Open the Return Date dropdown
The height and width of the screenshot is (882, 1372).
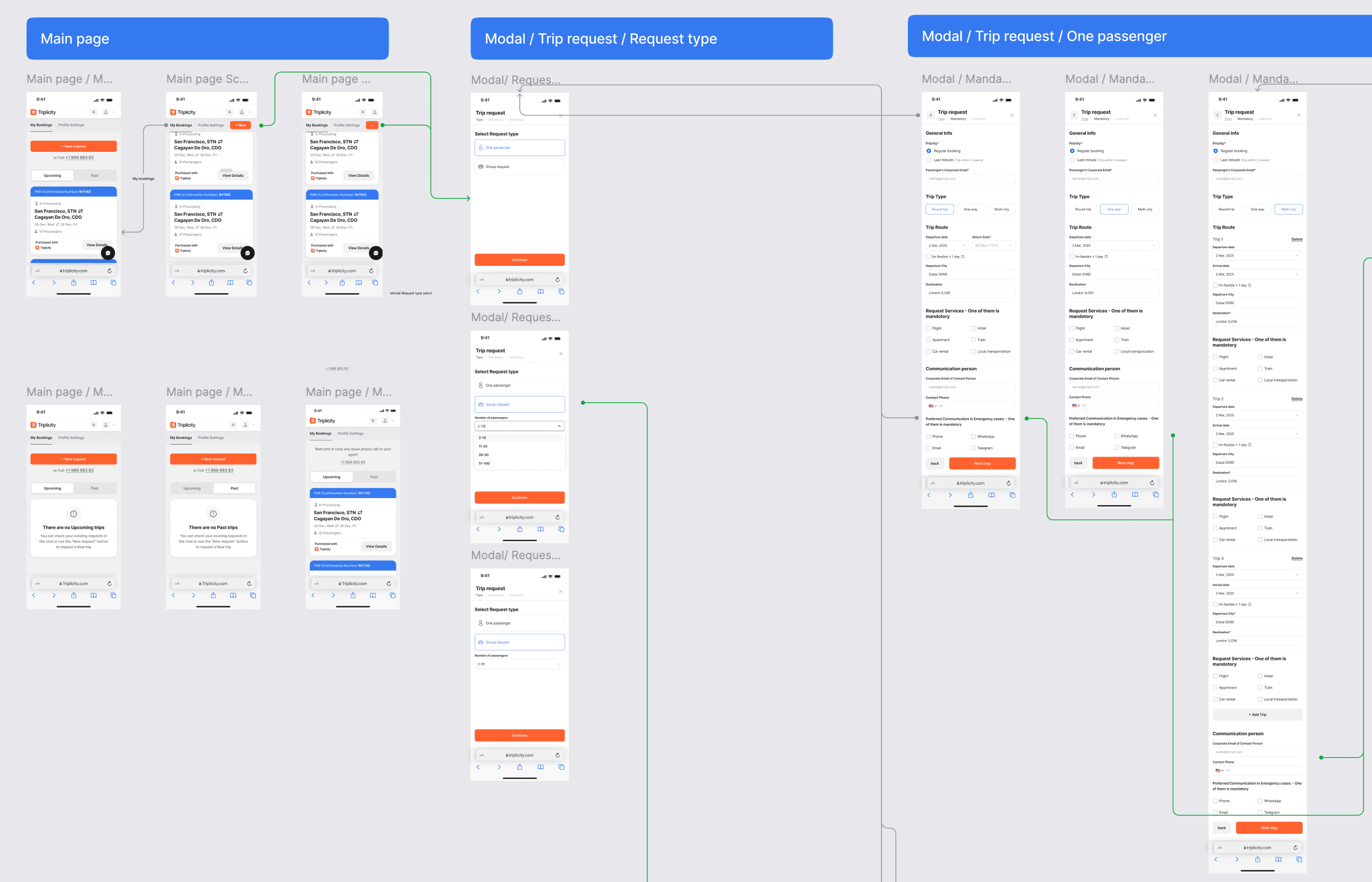(x=993, y=246)
